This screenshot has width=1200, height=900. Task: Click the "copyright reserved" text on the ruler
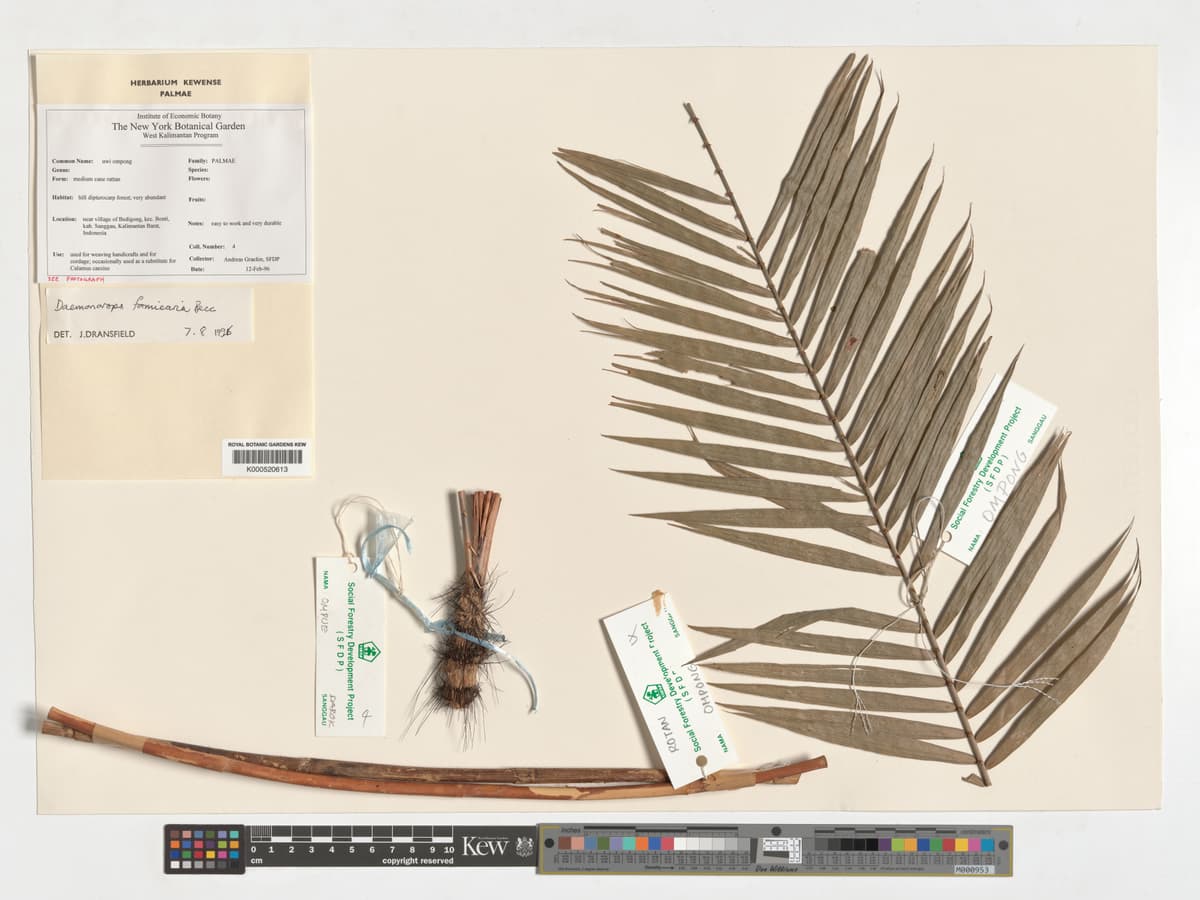pyautogui.click(x=418, y=861)
